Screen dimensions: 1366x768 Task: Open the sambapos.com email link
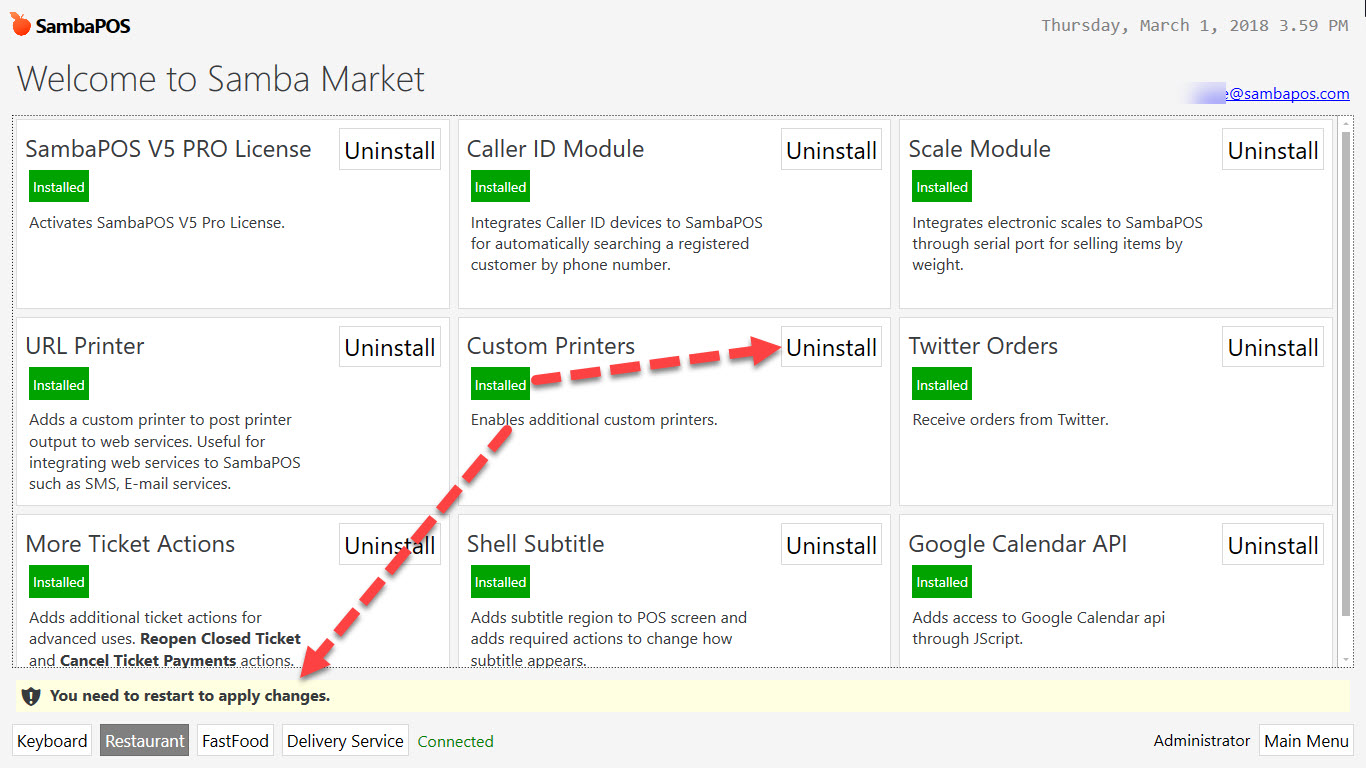click(x=1280, y=93)
